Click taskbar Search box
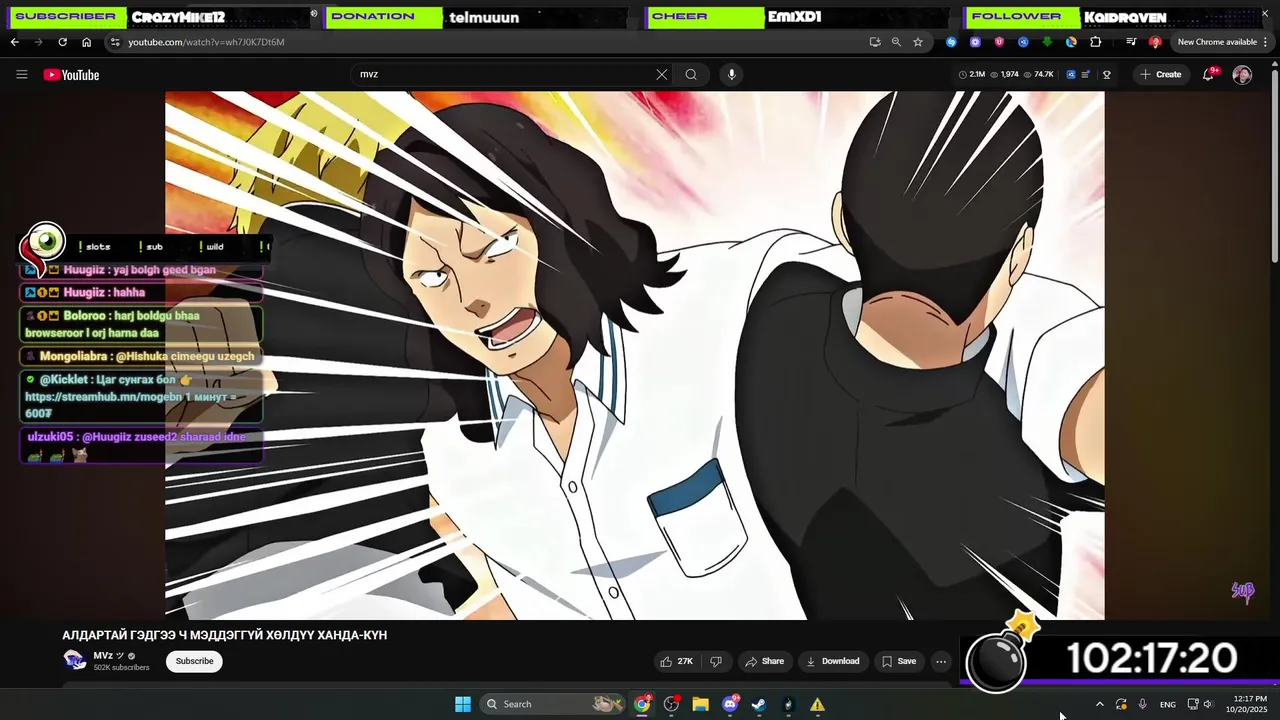 coord(553,704)
